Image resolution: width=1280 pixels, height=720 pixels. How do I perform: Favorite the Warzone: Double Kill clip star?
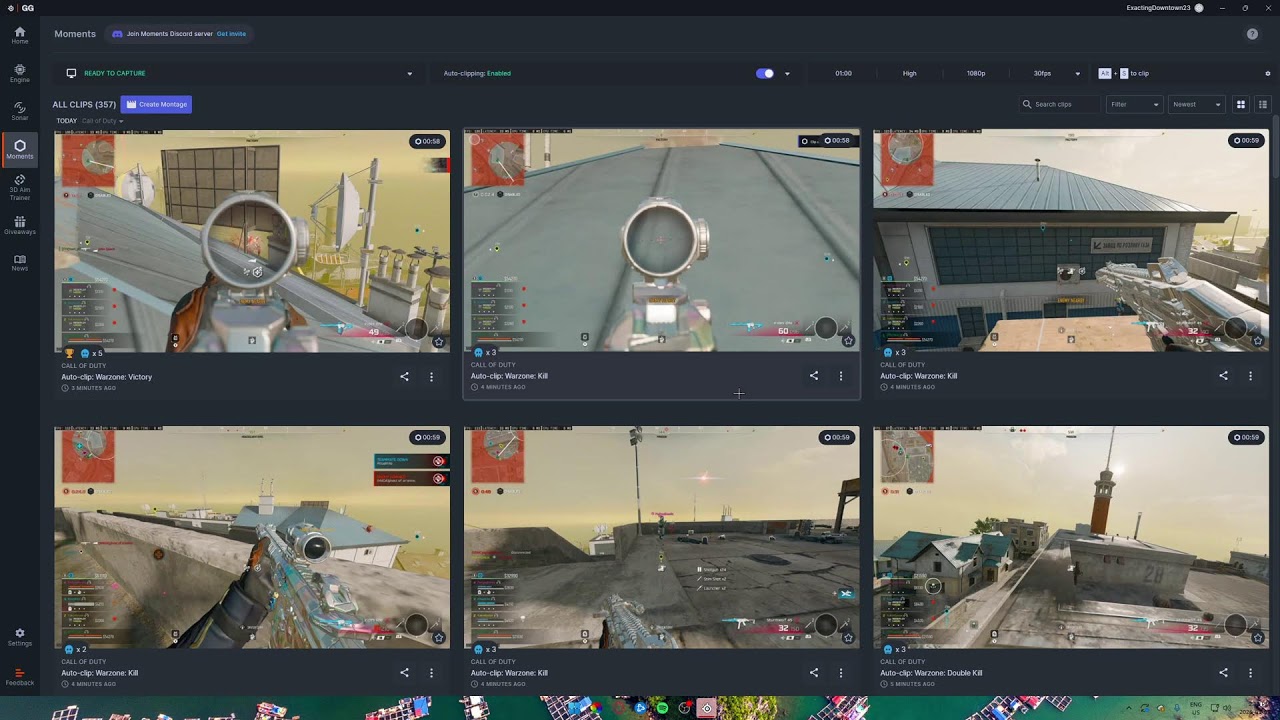pyautogui.click(x=1257, y=637)
